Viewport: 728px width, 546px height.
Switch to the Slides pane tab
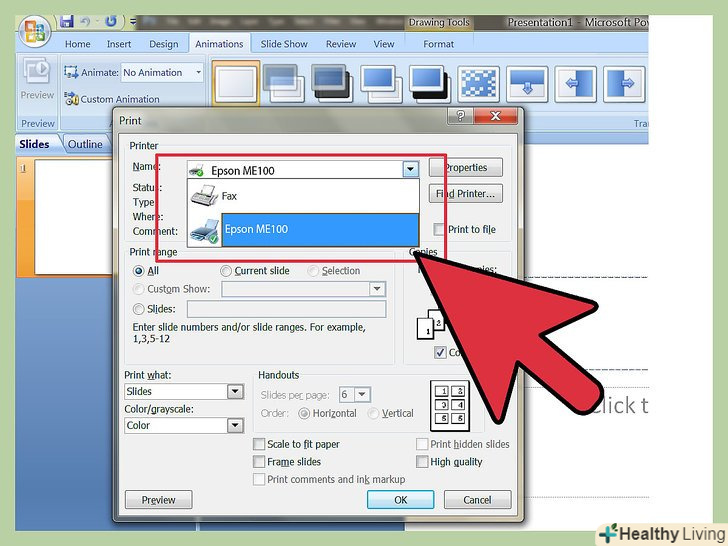(34, 144)
